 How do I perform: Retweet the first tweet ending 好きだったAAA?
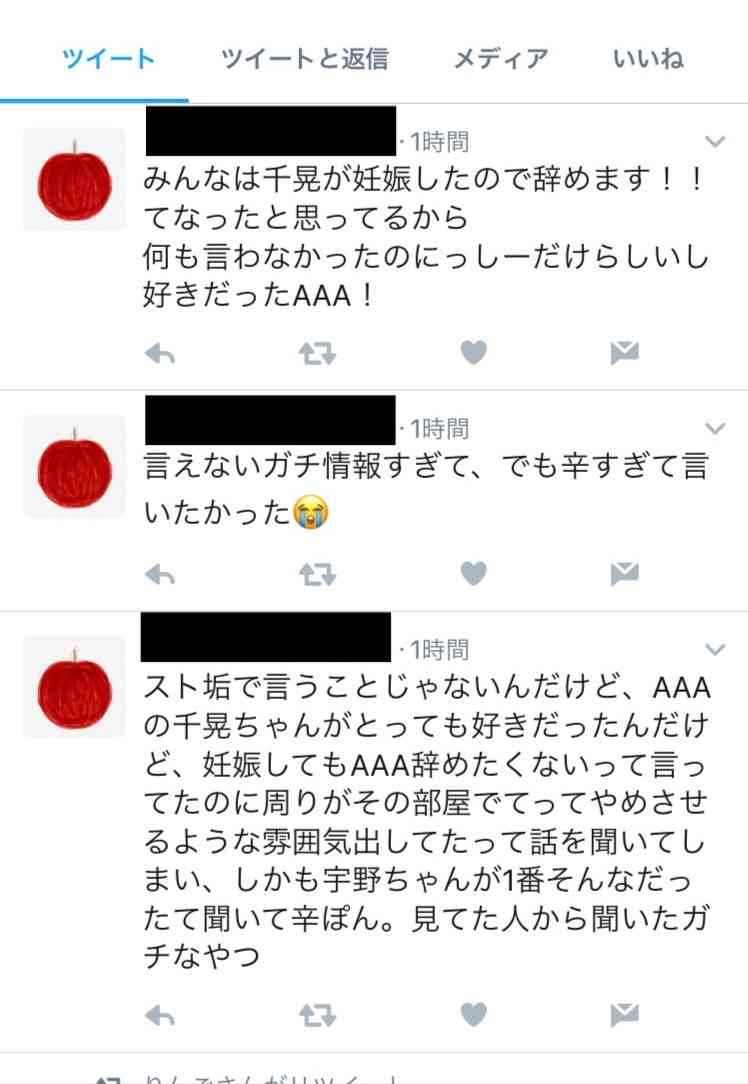click(x=317, y=354)
